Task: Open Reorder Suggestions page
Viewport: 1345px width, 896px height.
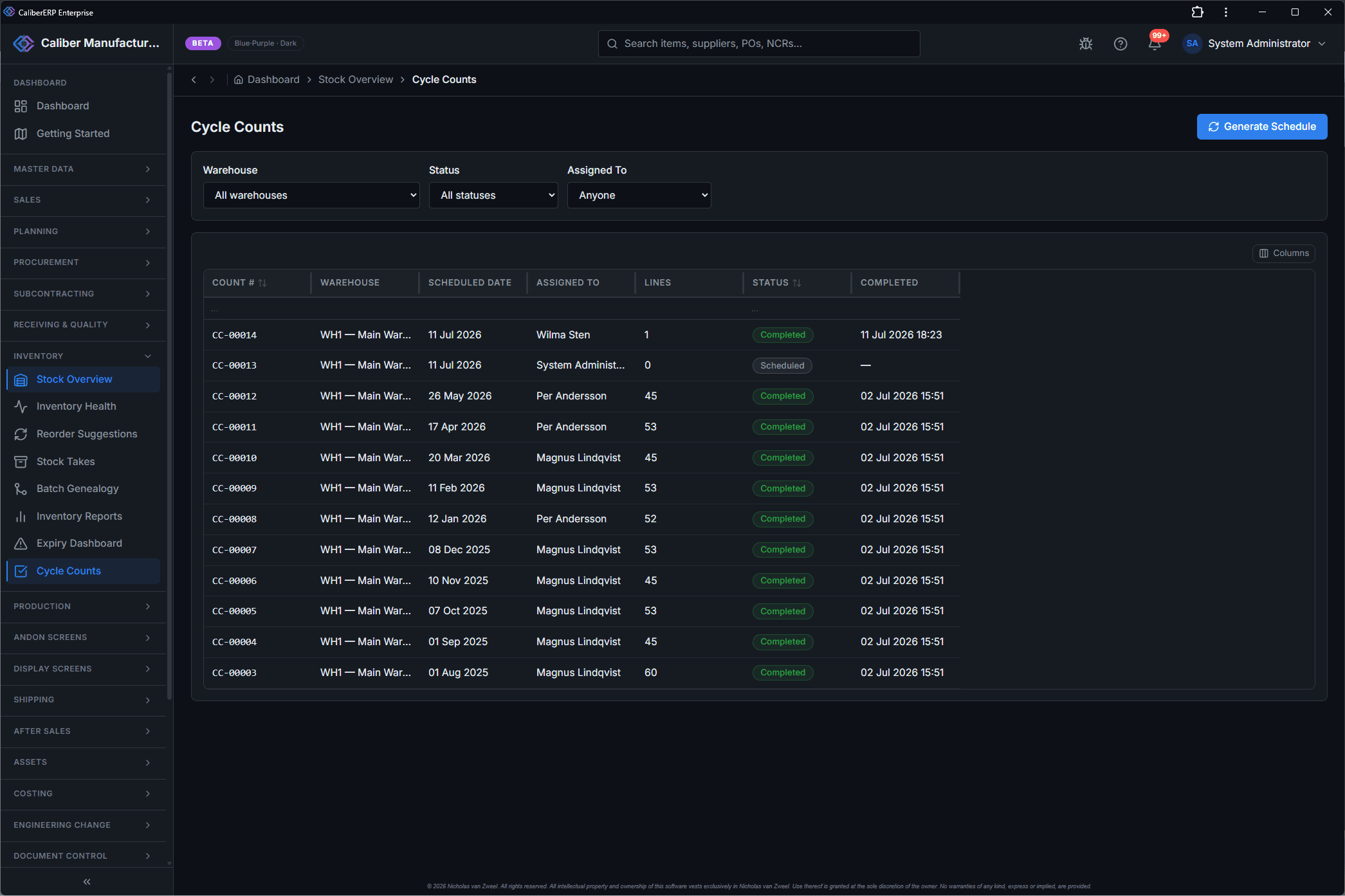Action: point(84,434)
